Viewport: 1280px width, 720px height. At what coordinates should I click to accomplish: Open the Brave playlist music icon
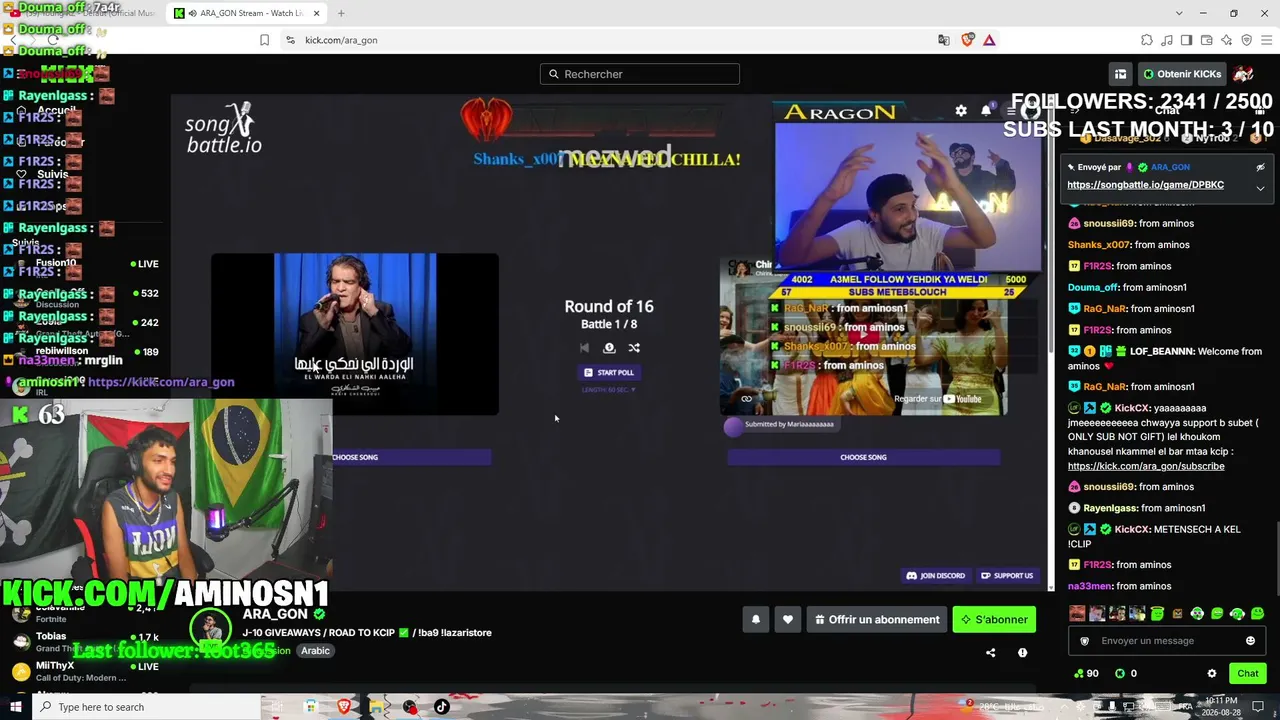click(x=1167, y=40)
